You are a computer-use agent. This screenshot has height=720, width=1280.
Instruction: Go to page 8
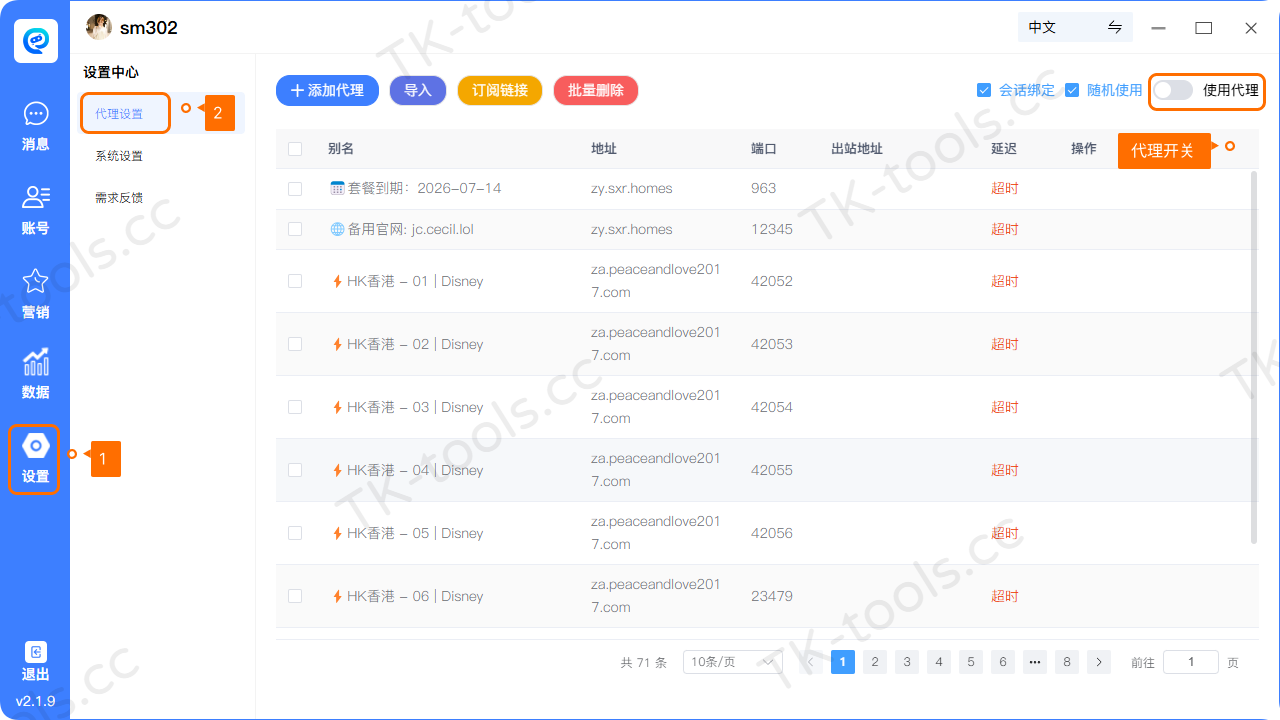pos(1067,662)
